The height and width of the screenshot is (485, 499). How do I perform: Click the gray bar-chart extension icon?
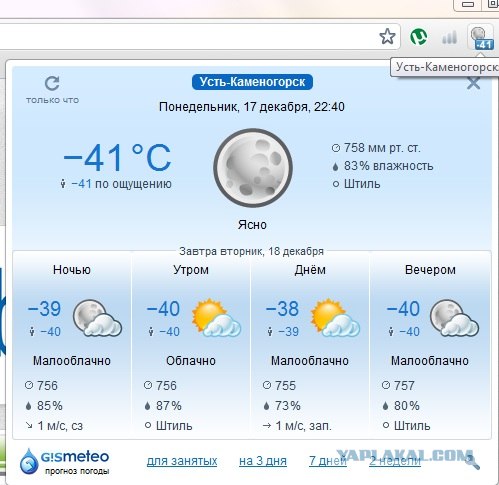click(449, 37)
